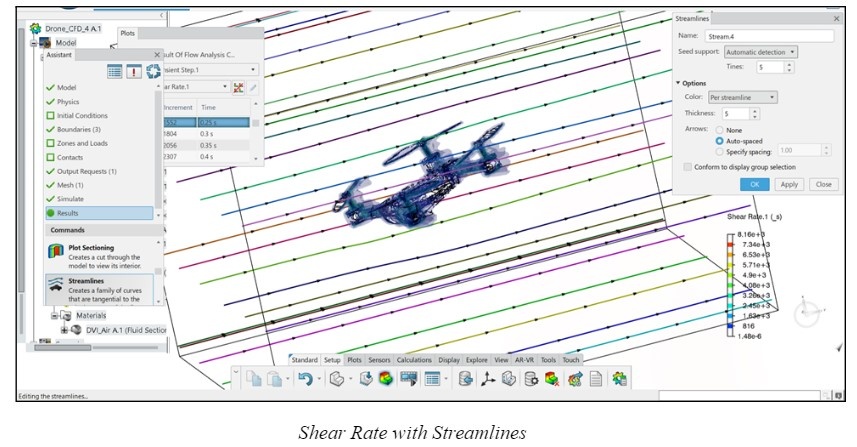The width and height of the screenshot is (857, 447).
Task: Click the database with blue arrow icon
Action: click(x=465, y=378)
